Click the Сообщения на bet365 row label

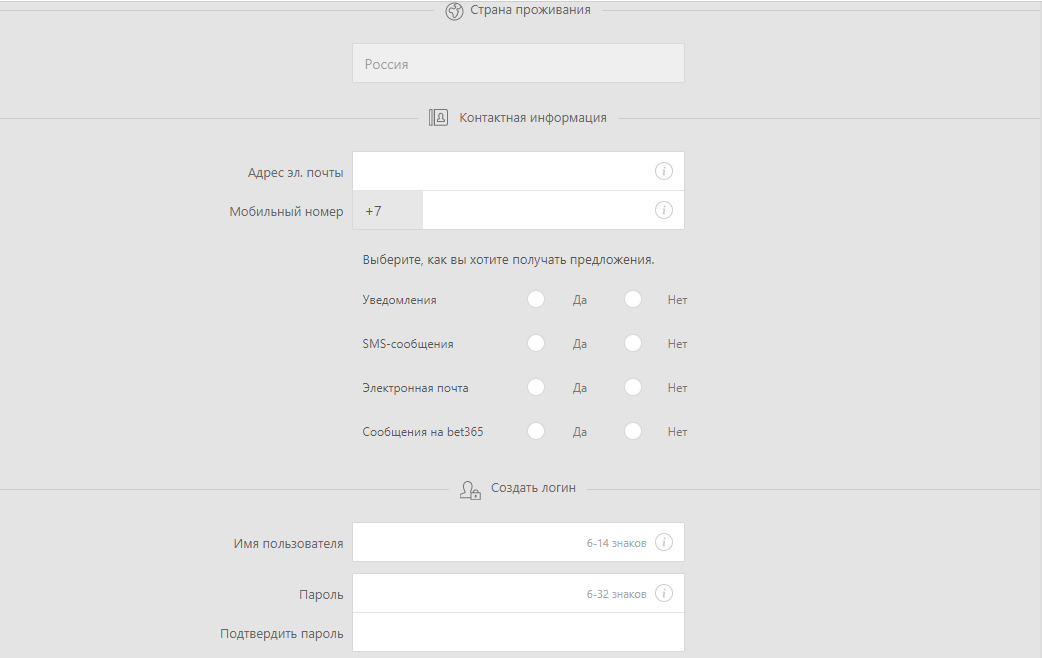[x=423, y=432]
